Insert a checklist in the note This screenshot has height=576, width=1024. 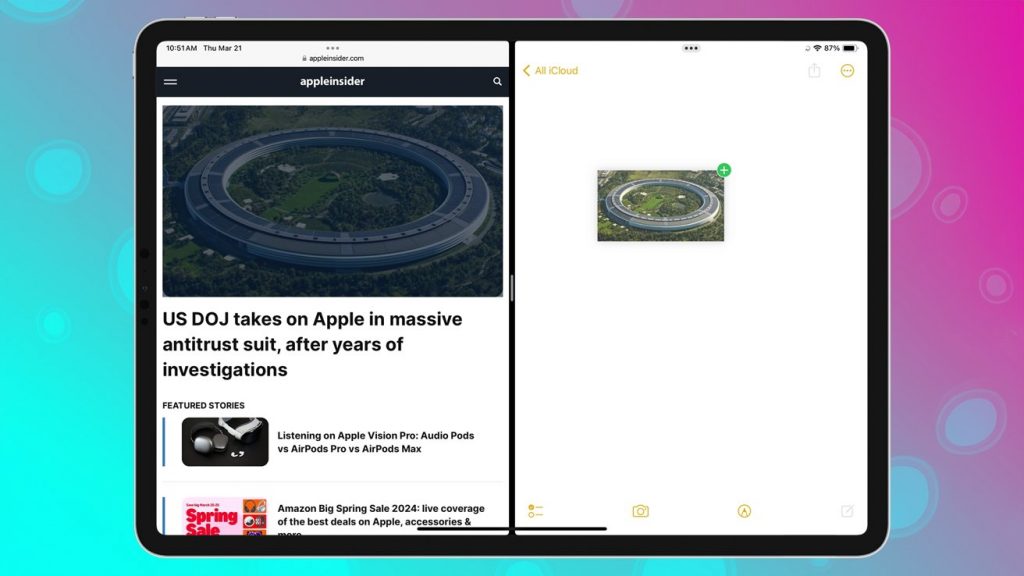536,511
